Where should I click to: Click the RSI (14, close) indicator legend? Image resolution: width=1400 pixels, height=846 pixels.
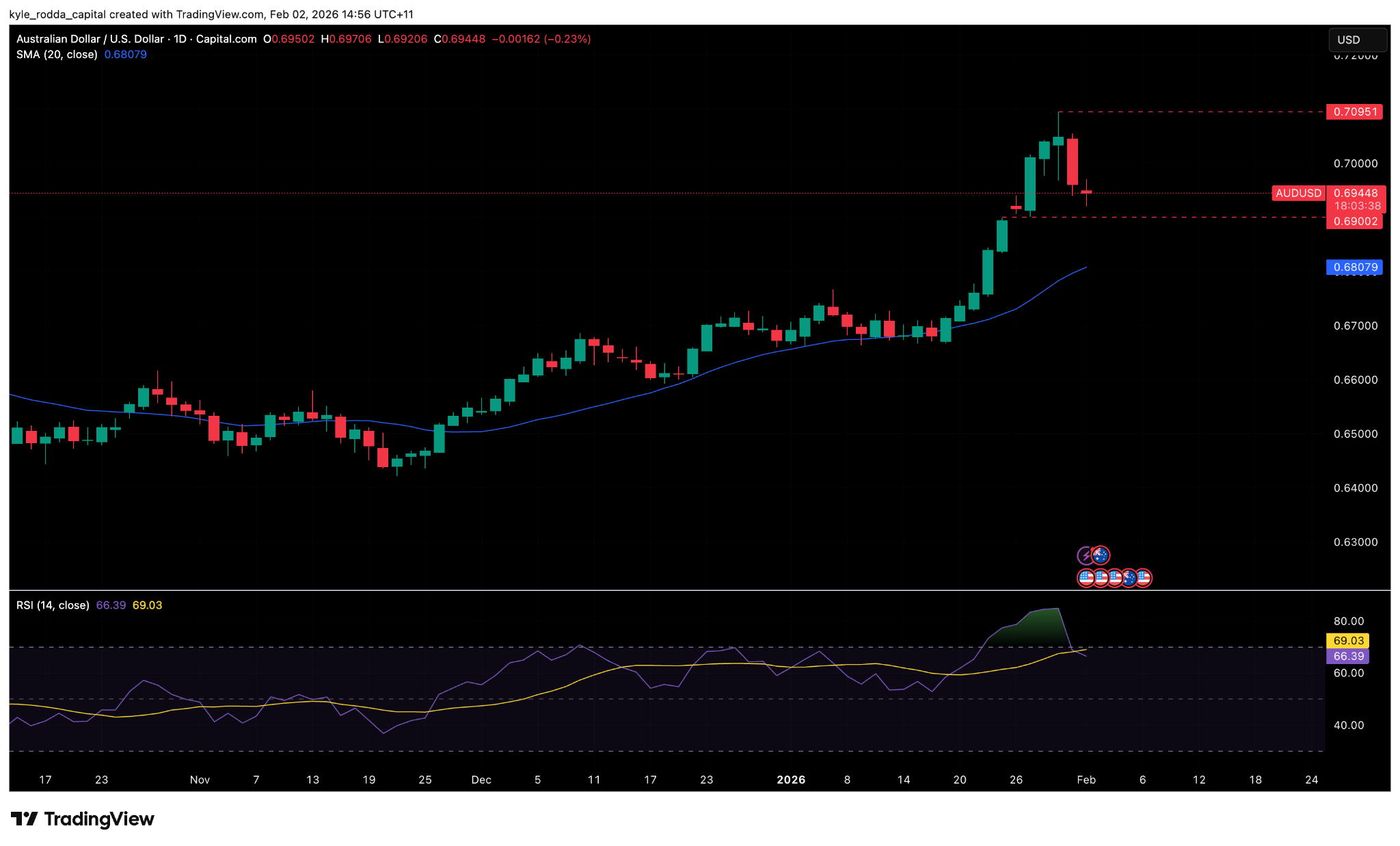tap(53, 605)
